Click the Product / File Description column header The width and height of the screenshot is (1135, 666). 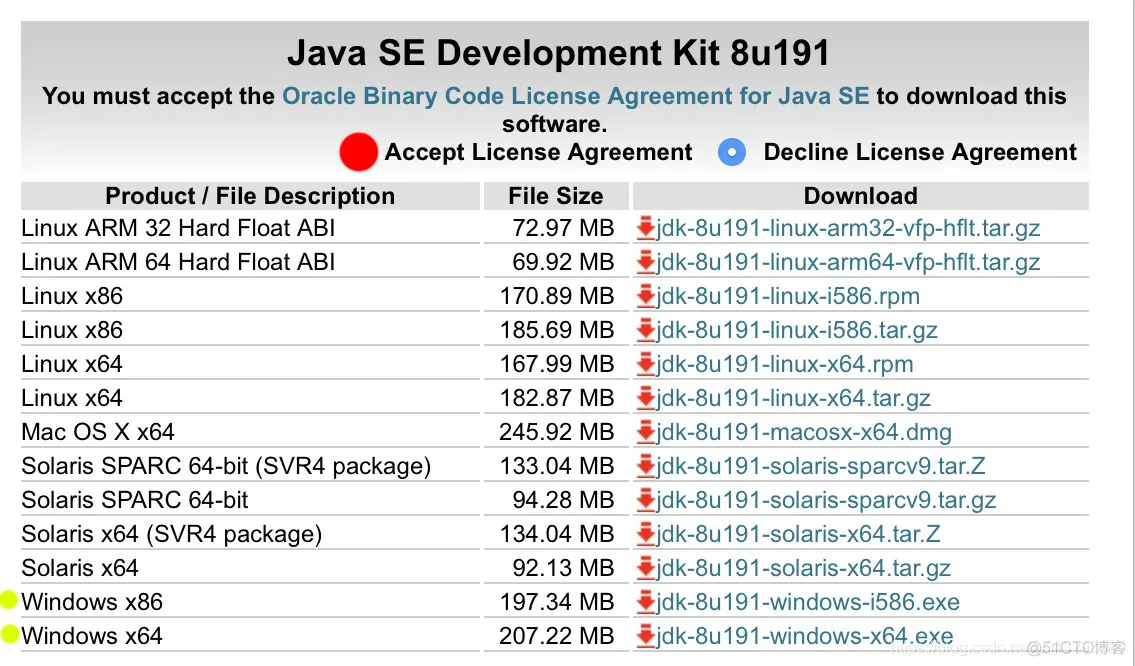click(250, 195)
